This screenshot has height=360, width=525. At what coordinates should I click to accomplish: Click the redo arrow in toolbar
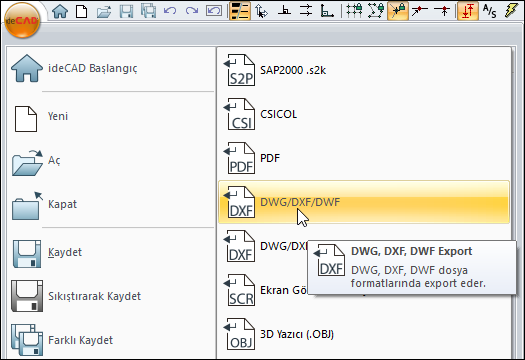(192, 11)
